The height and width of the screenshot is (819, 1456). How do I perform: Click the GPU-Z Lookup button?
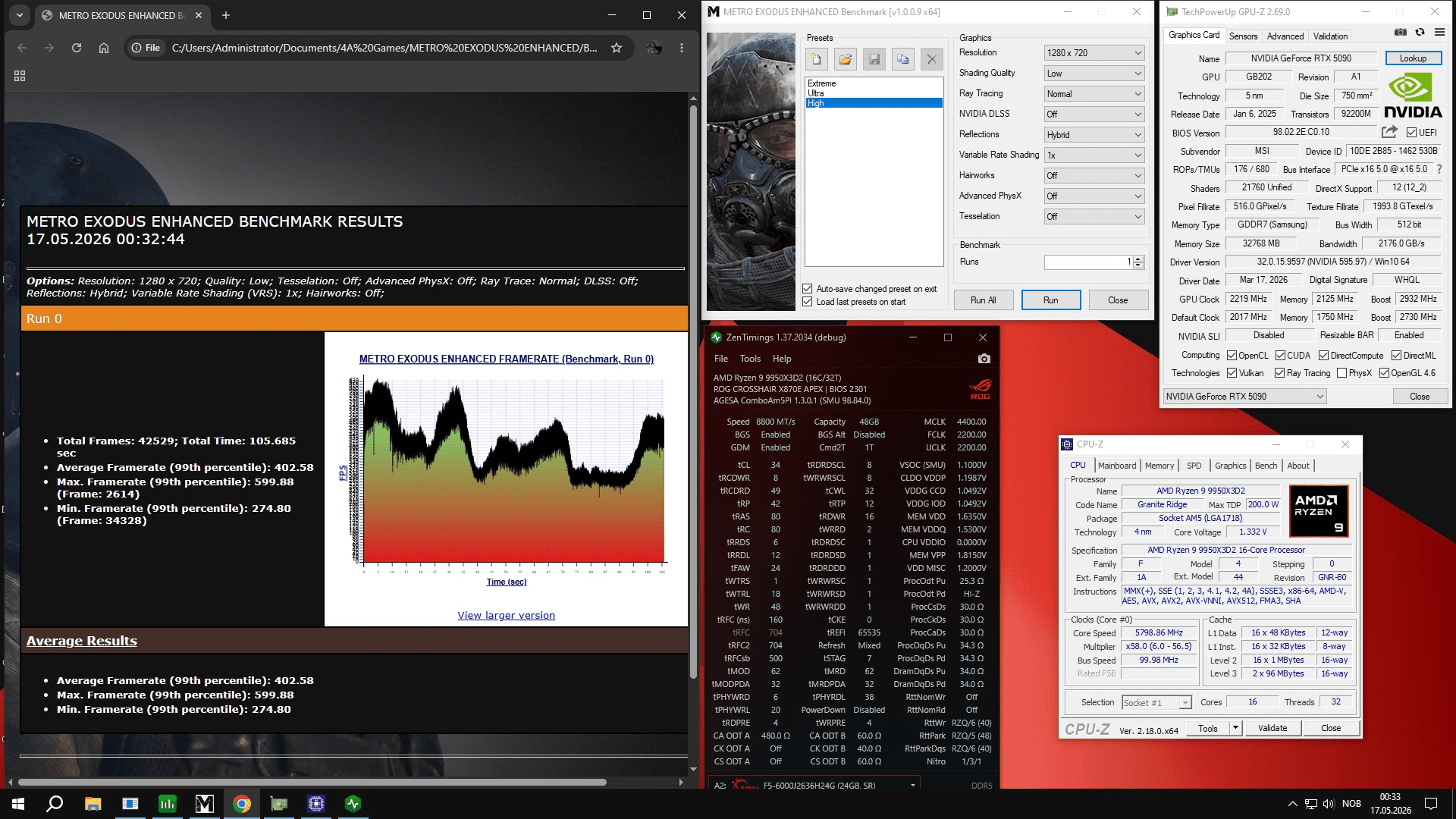point(1414,58)
